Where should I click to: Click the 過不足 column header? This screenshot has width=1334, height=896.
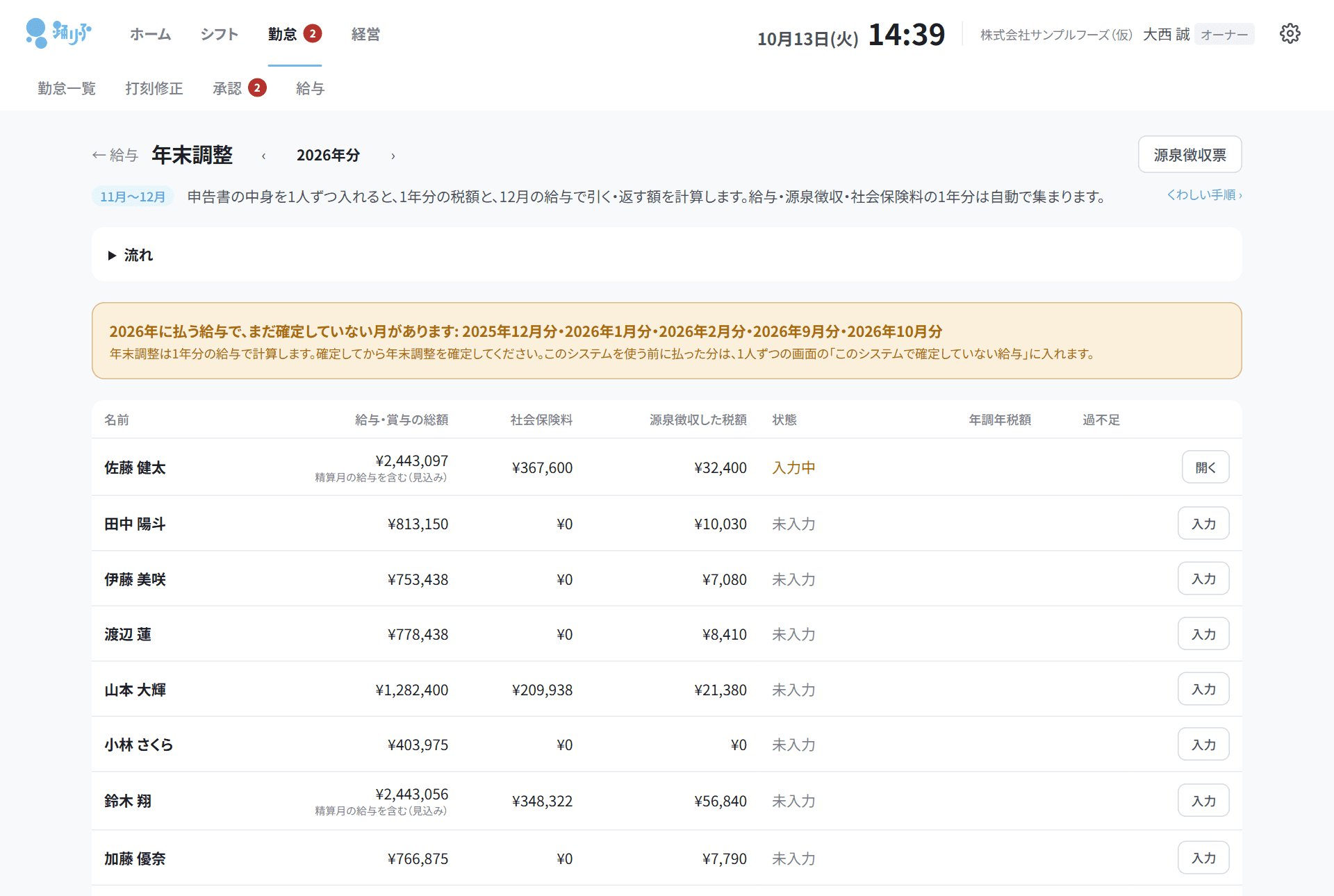click(1101, 420)
